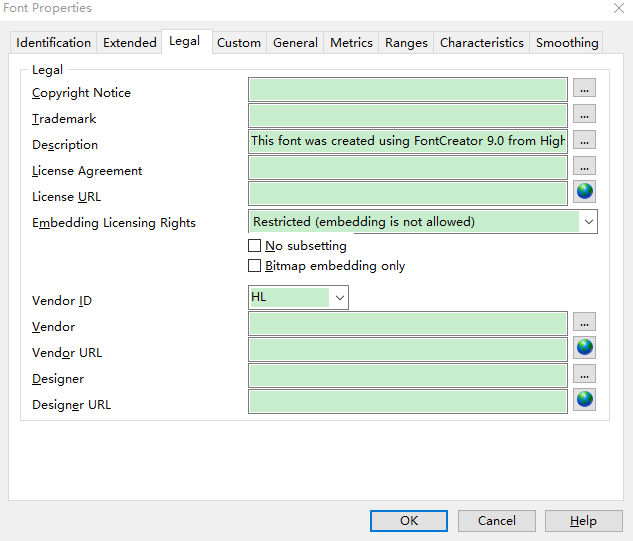633x541 pixels.
Task: Switch to the Characteristics tab
Action: click(482, 42)
